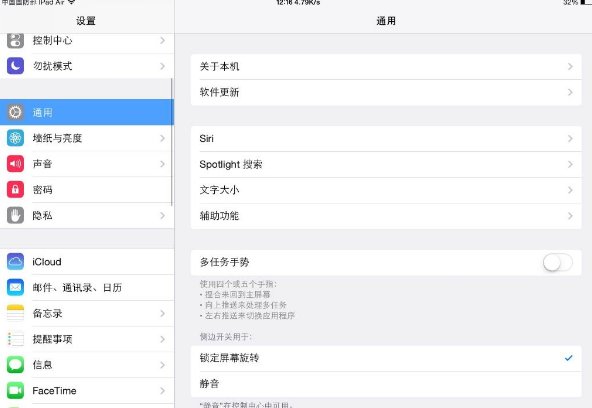592x408 pixels.
Task: Open chevron on 控制中心 row
Action: [163, 40]
